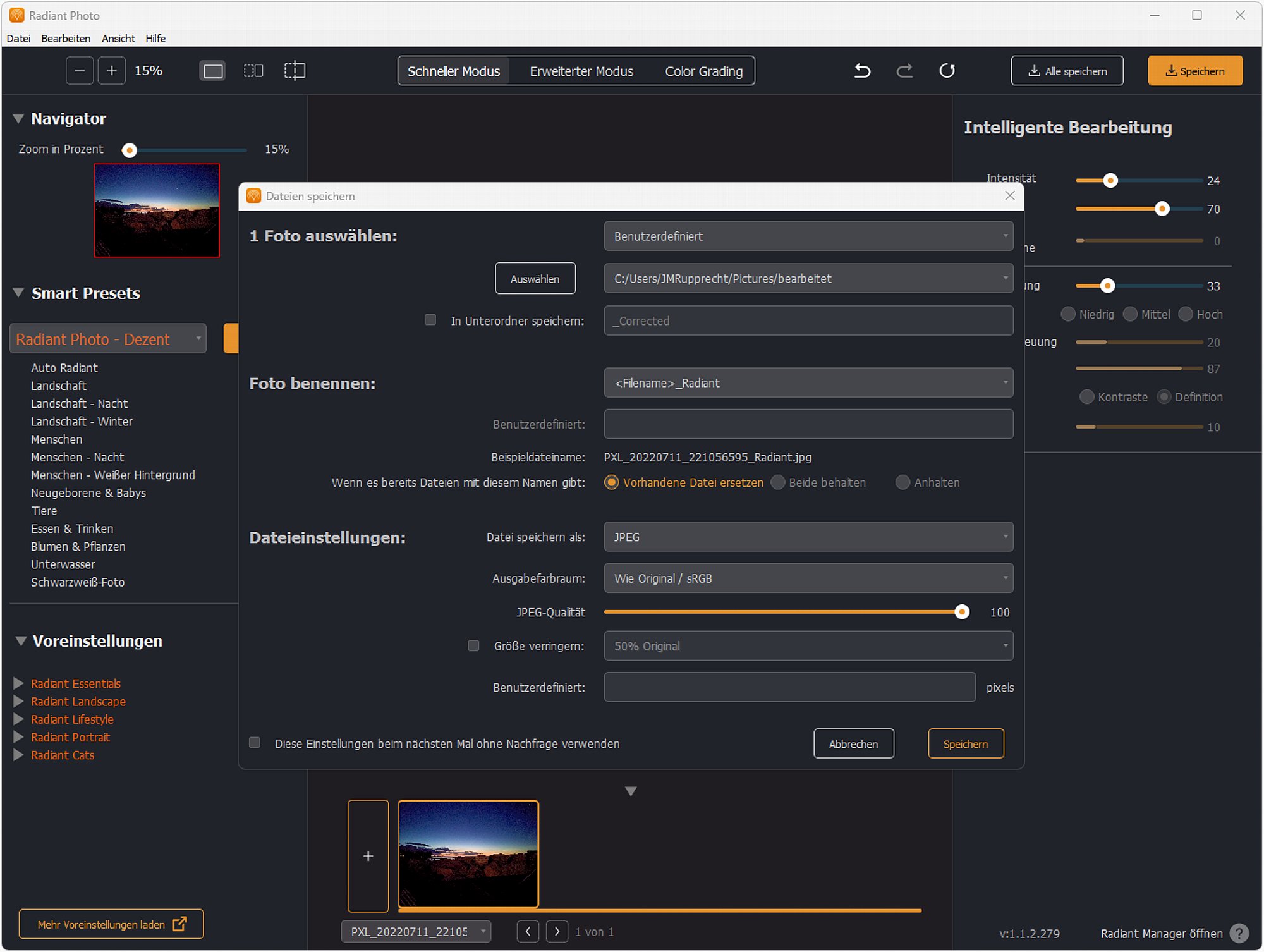The height and width of the screenshot is (952, 1264).
Task: Open the Hilfe menu
Action: [155, 39]
